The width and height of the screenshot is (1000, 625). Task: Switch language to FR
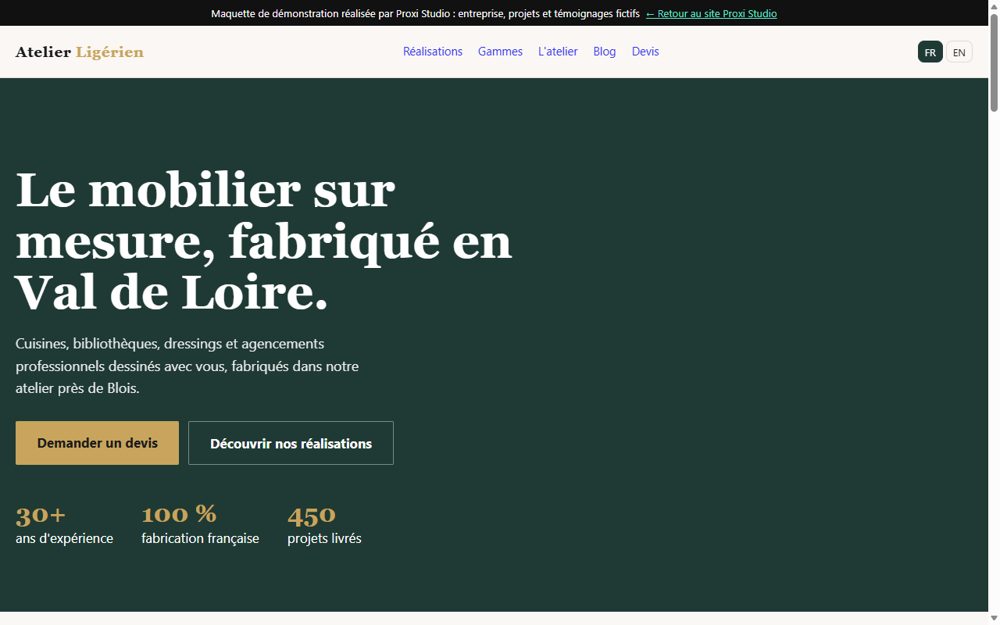click(x=930, y=52)
